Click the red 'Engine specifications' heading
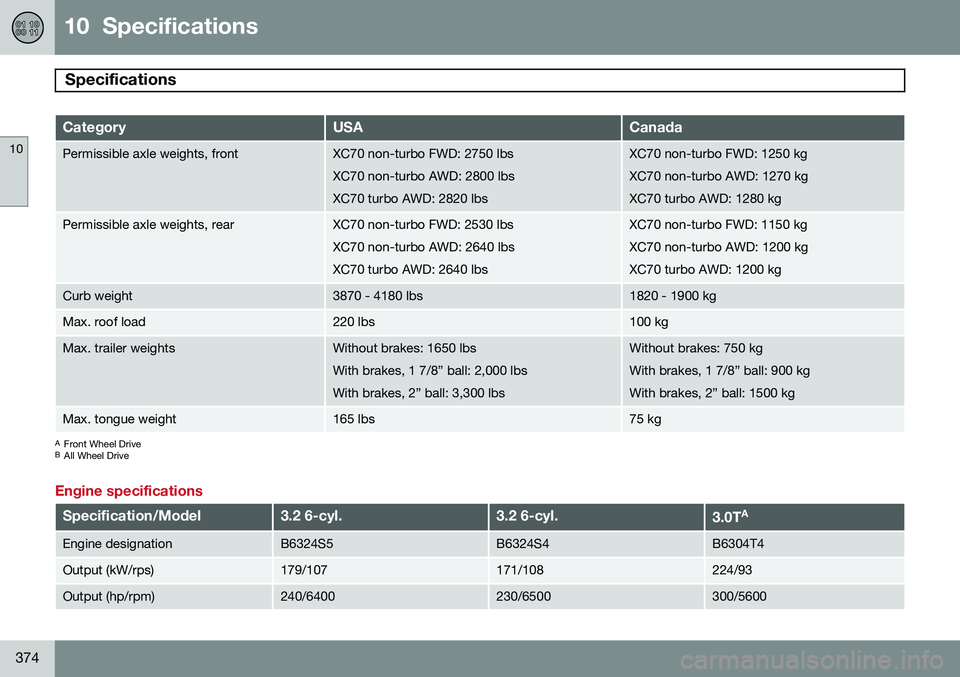The image size is (960, 677). [x=129, y=491]
